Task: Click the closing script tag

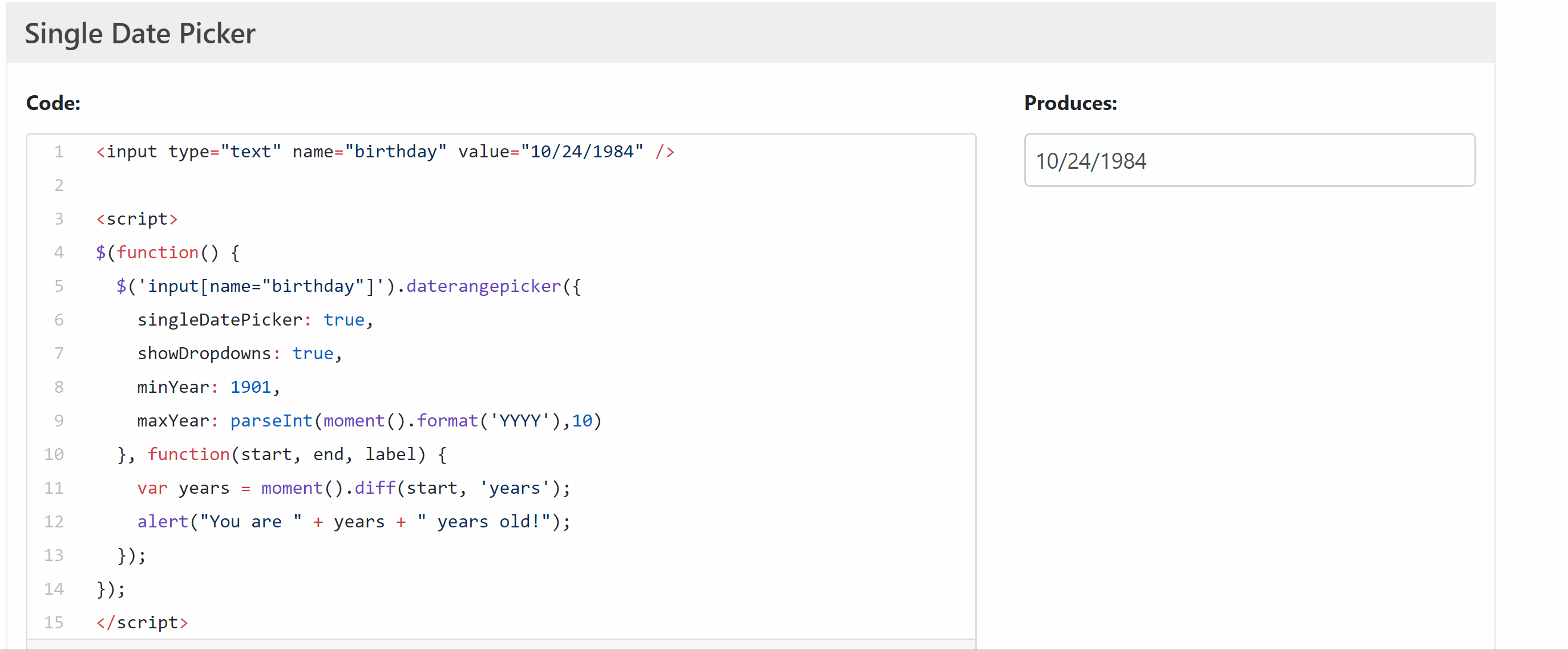Action: pos(142,622)
